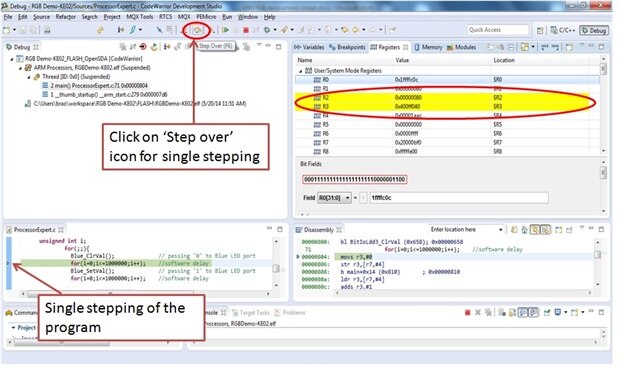The width and height of the screenshot is (620, 372).
Task: Click the green Resume toolbar icon
Action: coord(225,30)
